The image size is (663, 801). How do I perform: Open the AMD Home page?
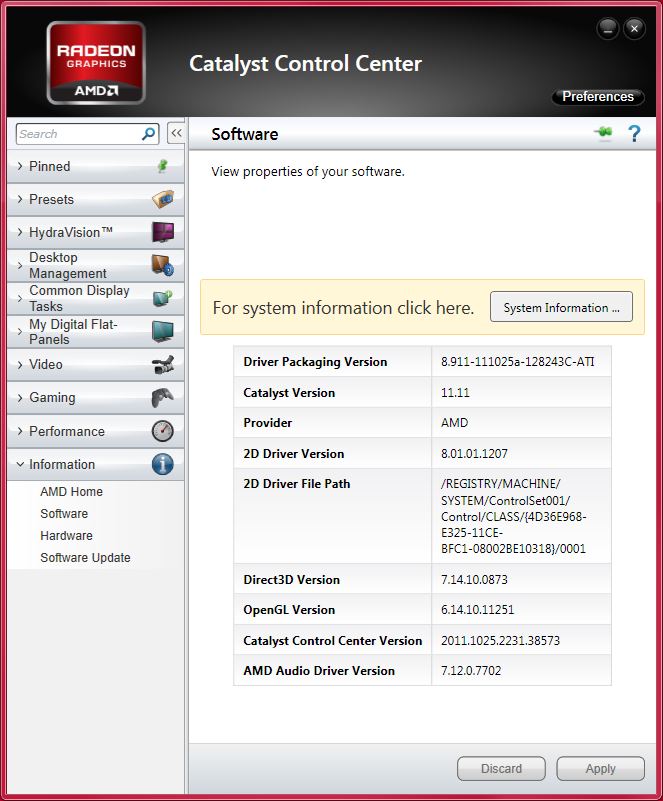coord(72,491)
